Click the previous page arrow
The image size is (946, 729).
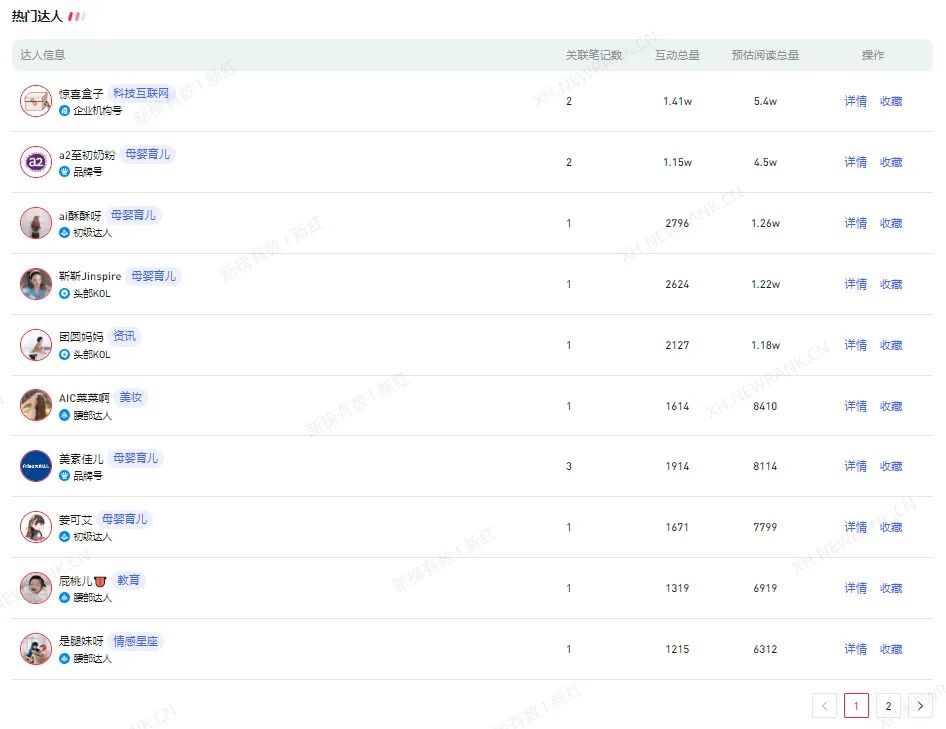point(824,706)
